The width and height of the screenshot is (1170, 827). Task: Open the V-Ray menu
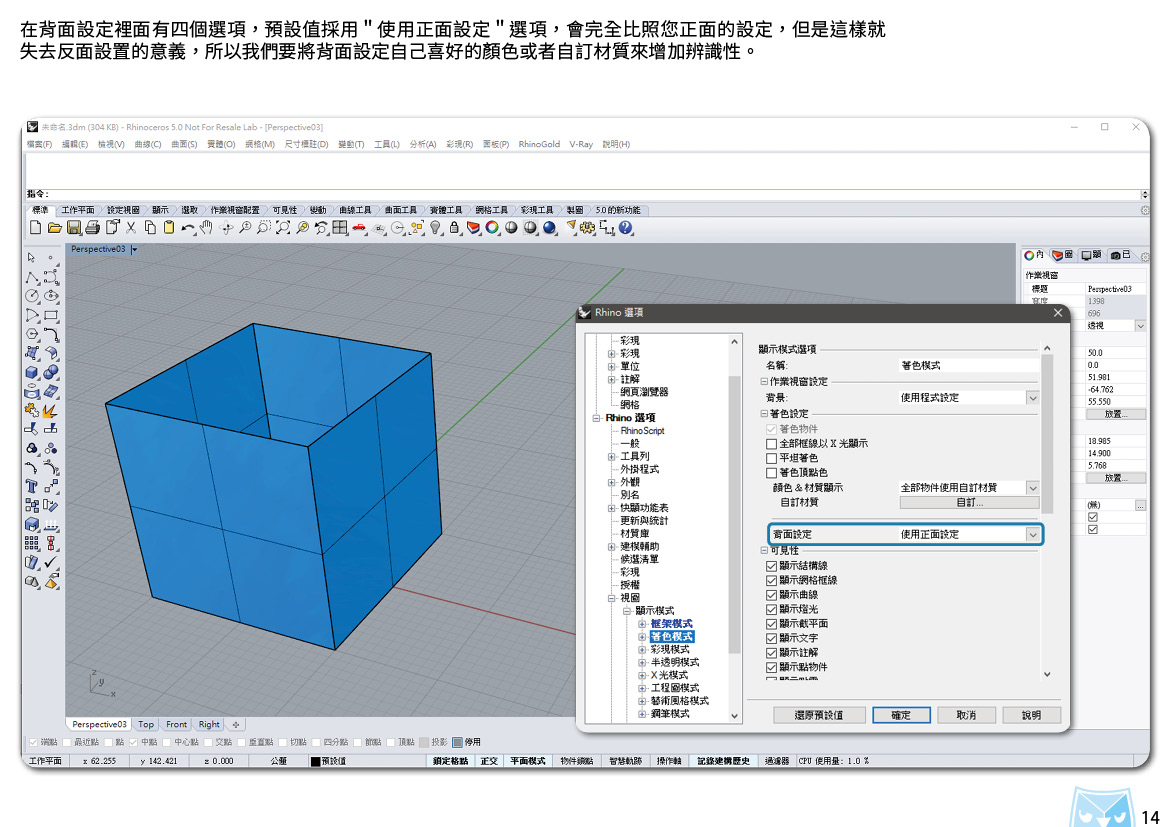581,144
